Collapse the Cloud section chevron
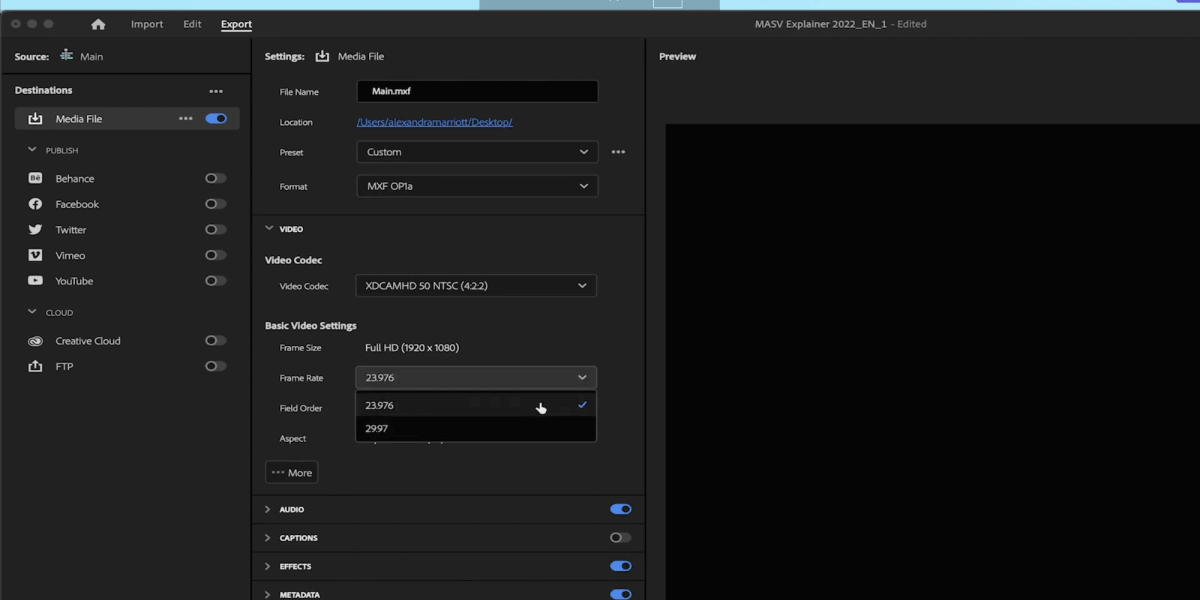This screenshot has width=1200, height=600. [32, 312]
